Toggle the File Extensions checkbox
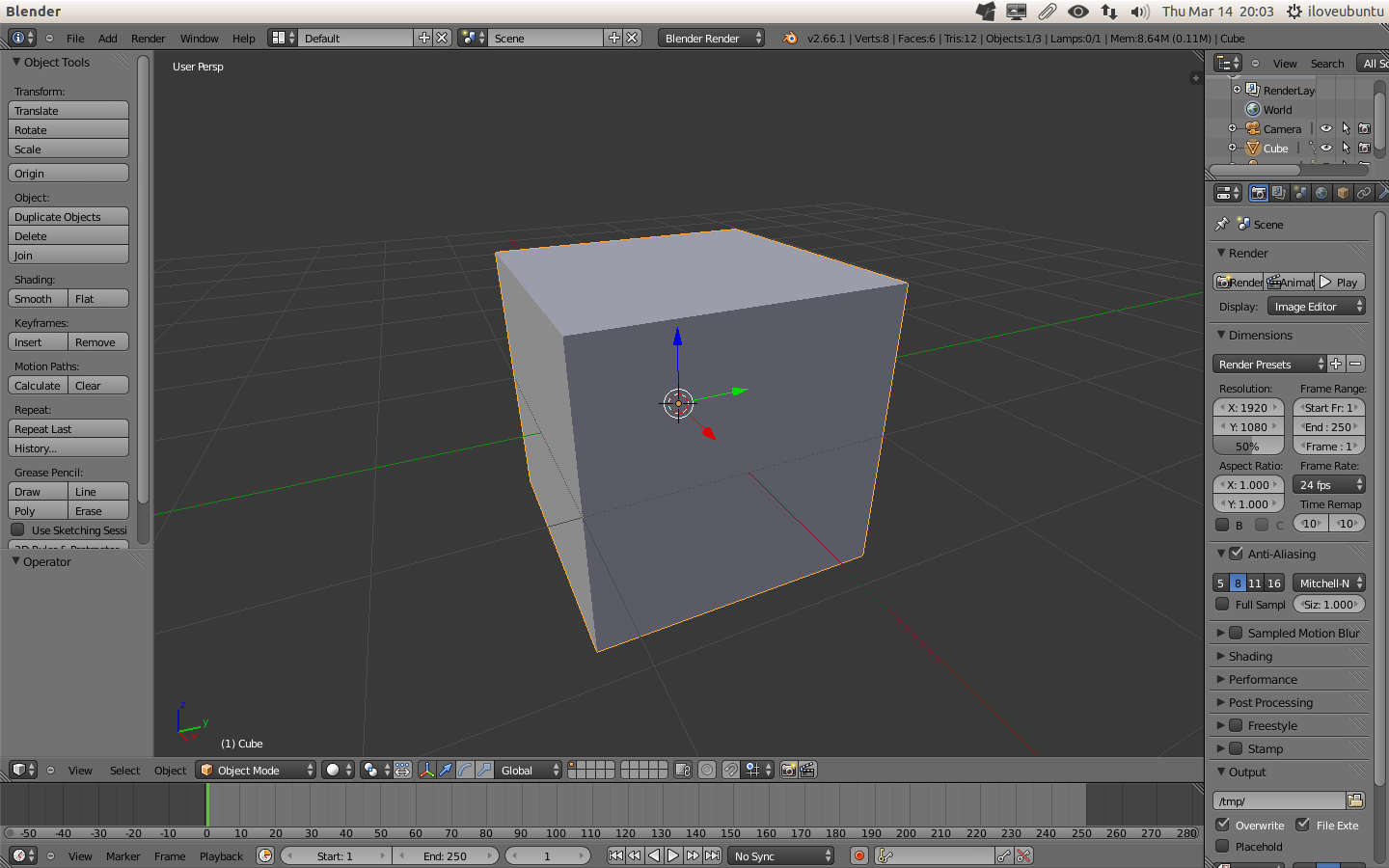 click(1303, 825)
